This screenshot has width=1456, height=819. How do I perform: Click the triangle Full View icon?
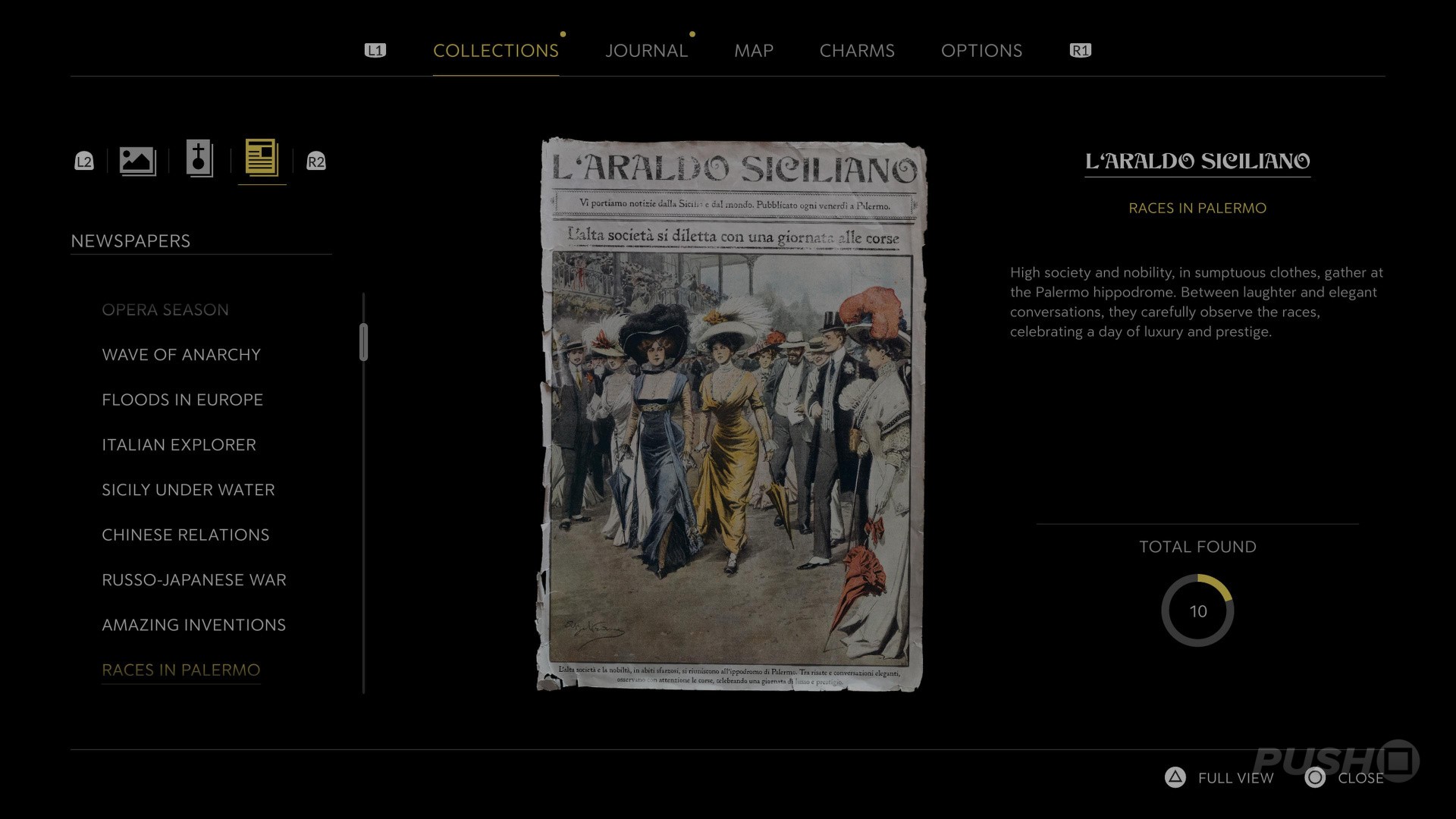(1175, 777)
